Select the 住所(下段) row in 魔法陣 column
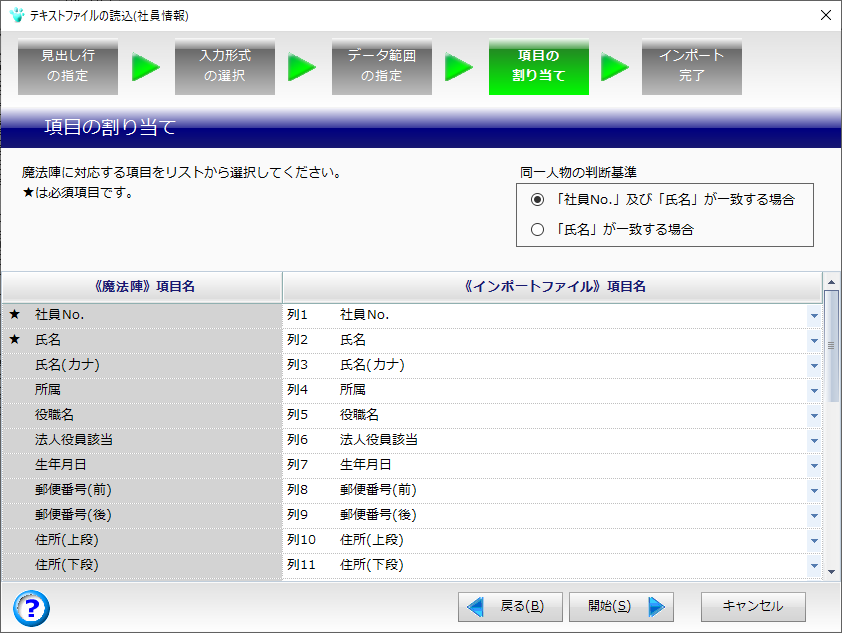 click(142, 565)
